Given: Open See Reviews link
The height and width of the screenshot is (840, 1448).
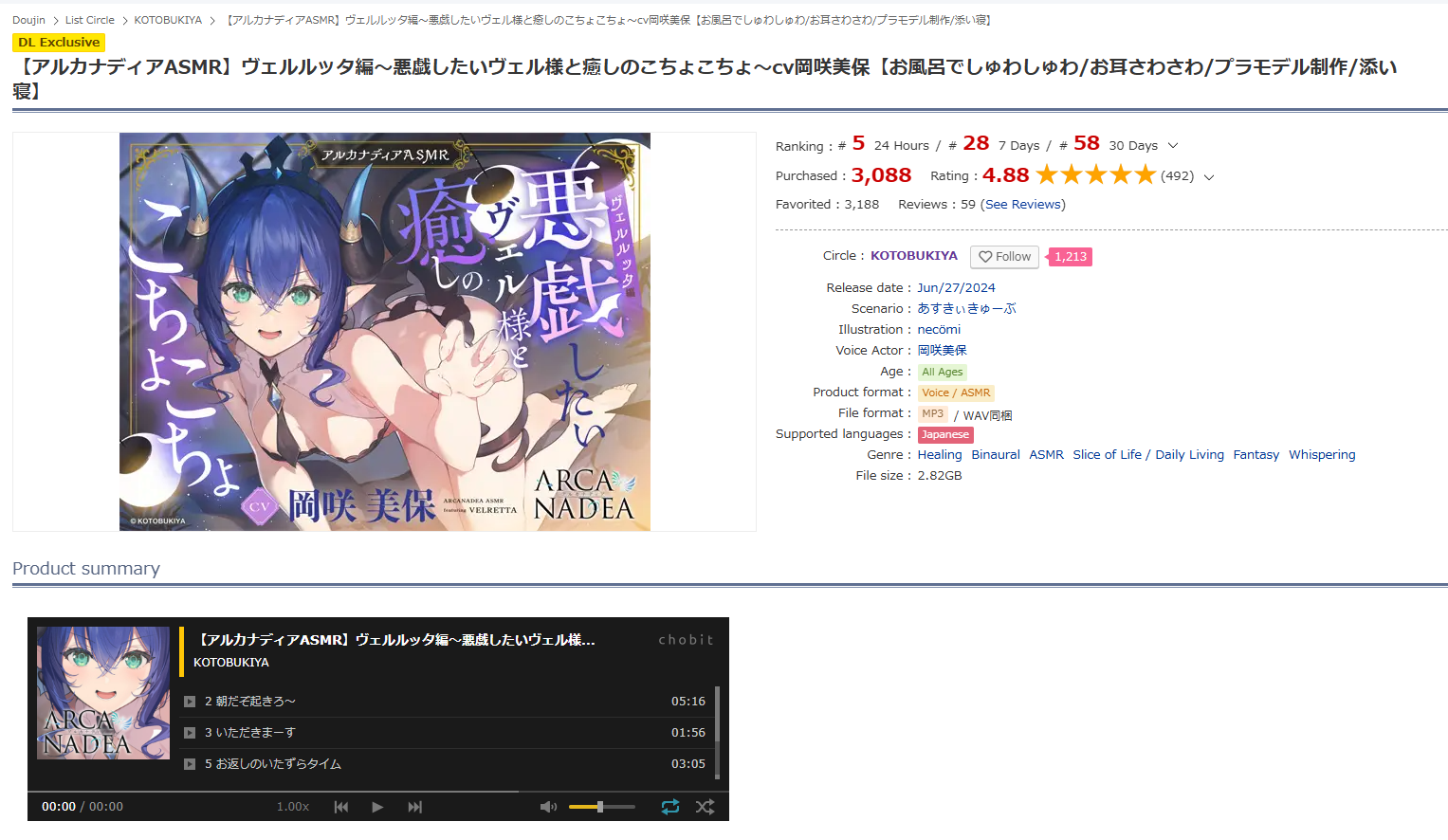Looking at the screenshot, I should click(x=1023, y=205).
